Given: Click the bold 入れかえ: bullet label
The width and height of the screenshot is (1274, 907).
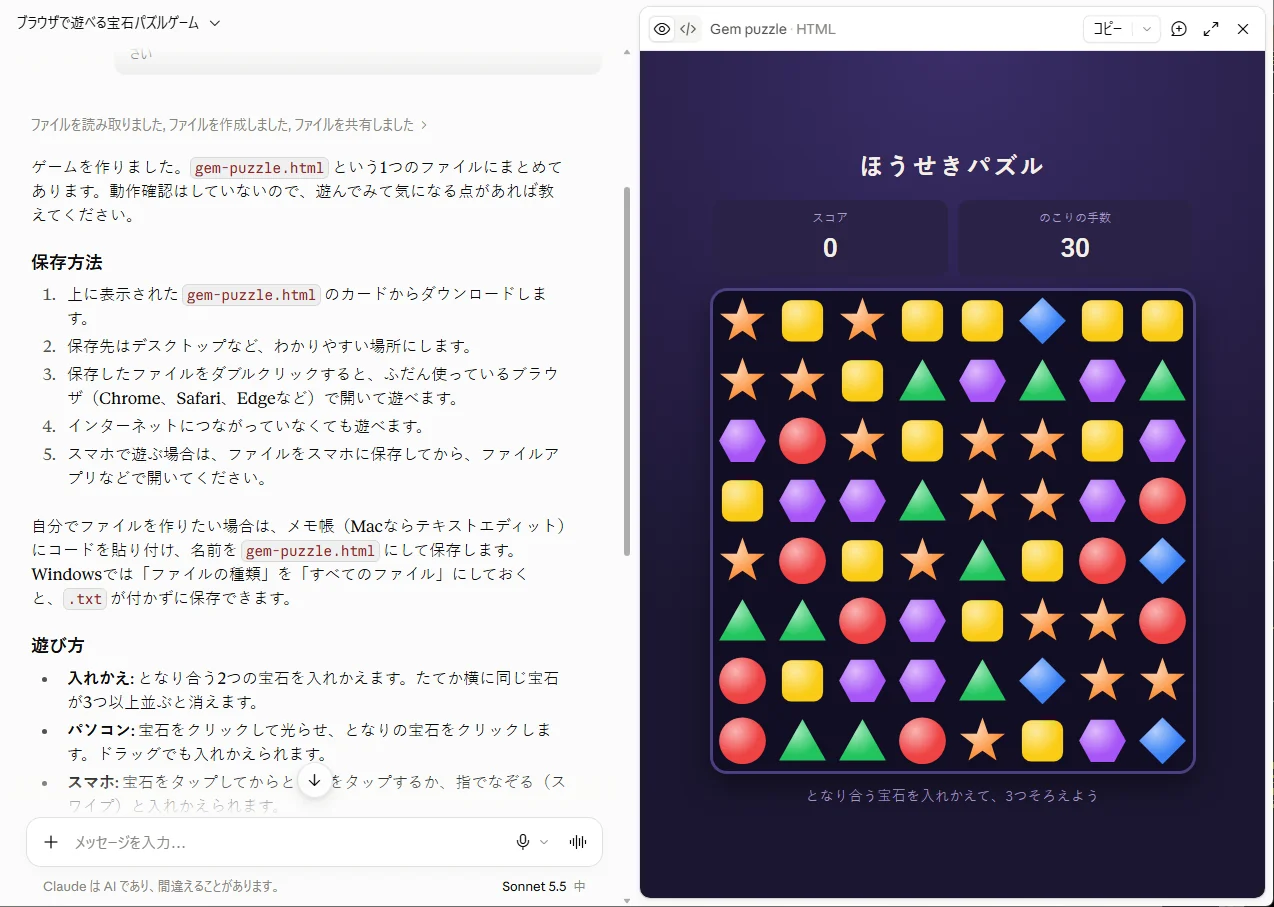Looking at the screenshot, I should pos(101,678).
